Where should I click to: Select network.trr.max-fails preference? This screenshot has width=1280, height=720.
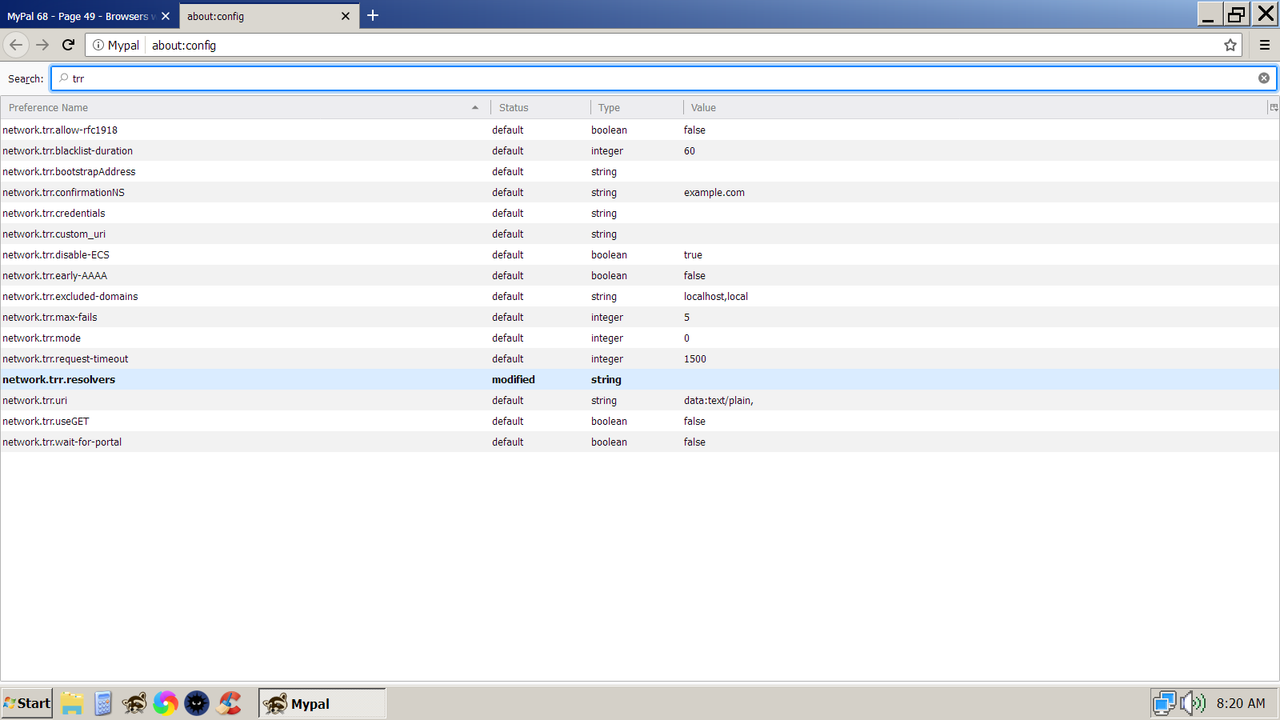pyautogui.click(x=640, y=317)
